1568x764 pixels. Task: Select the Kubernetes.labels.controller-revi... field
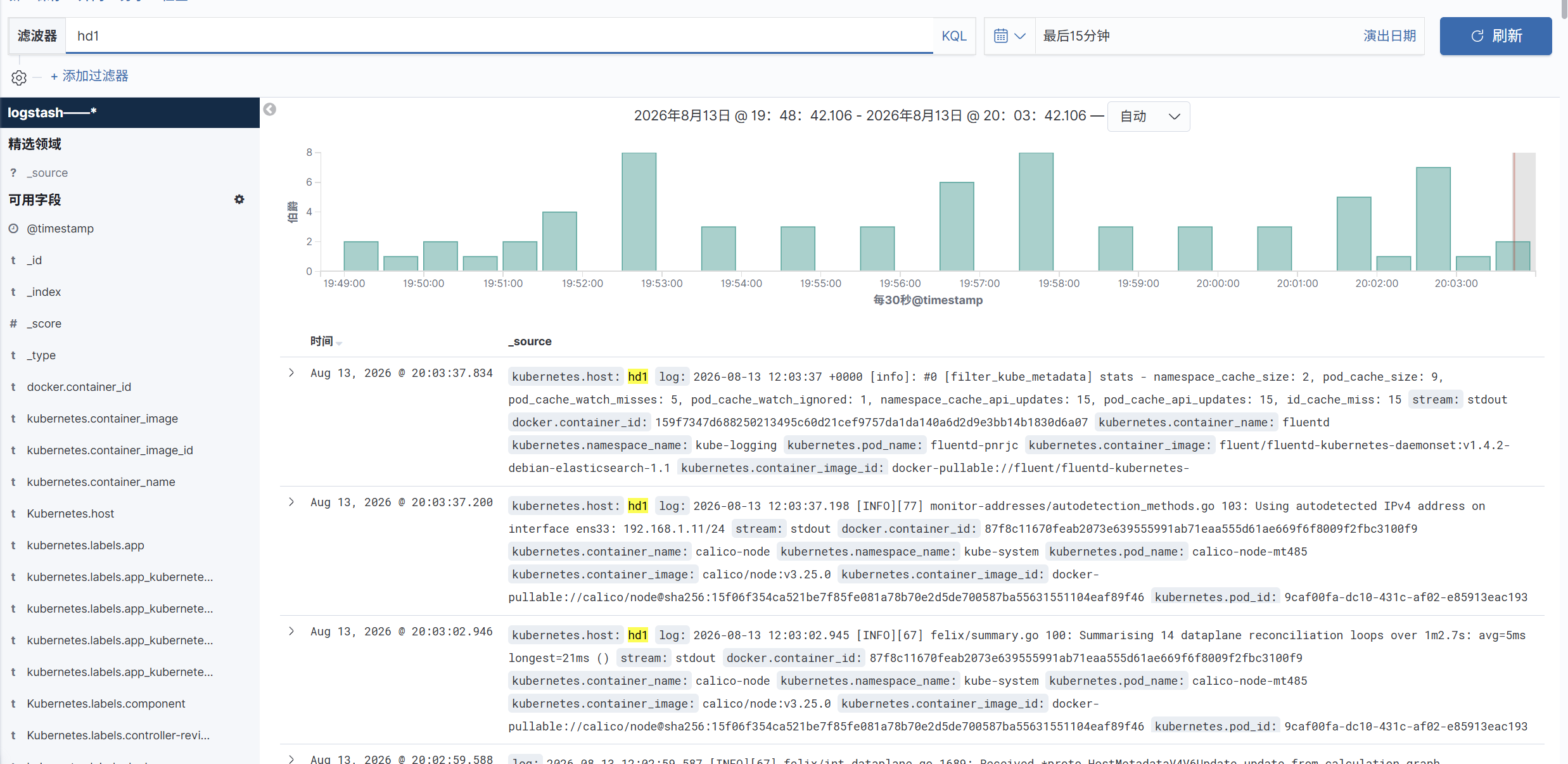coord(118,735)
